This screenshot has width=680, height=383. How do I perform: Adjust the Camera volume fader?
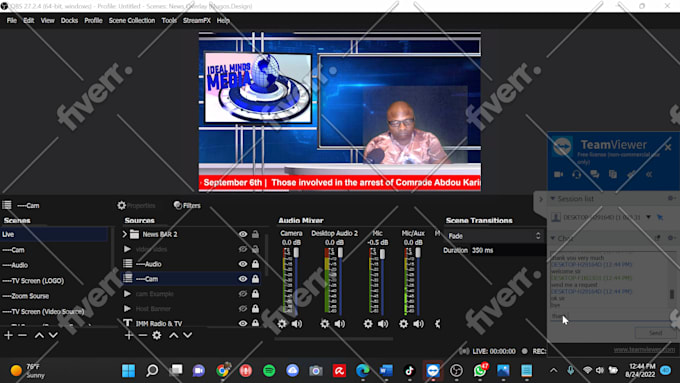coord(296,252)
